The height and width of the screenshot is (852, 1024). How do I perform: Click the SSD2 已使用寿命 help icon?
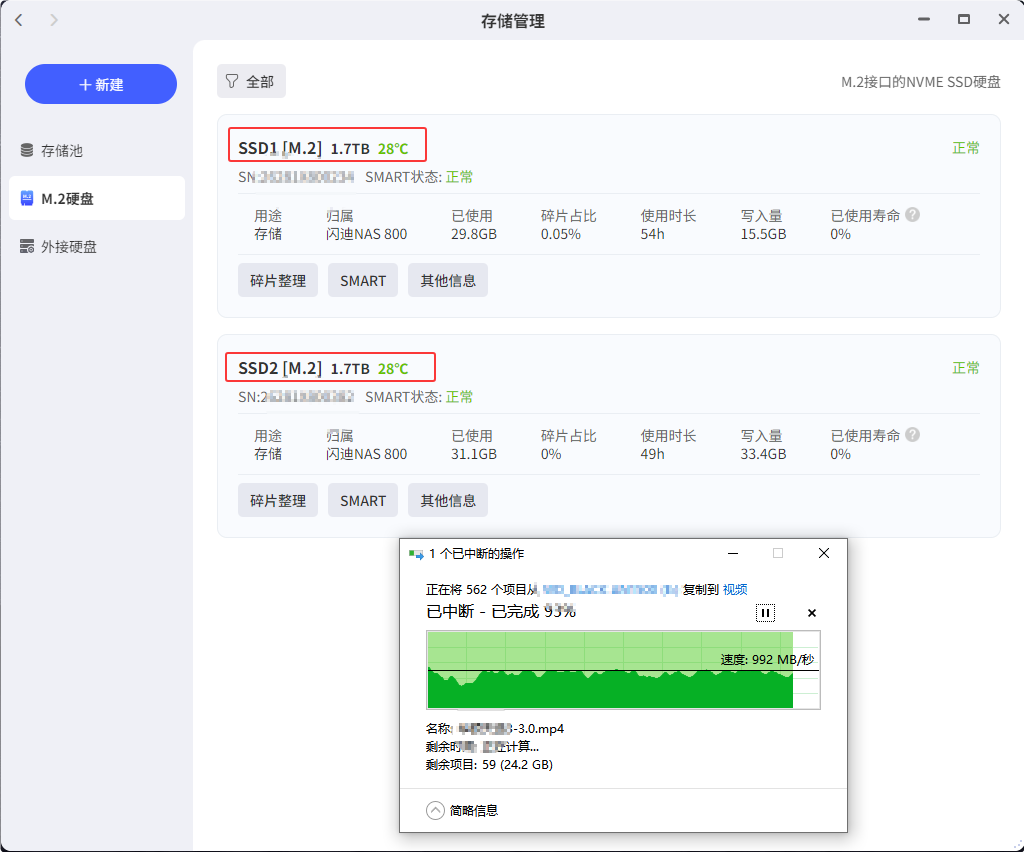coord(913,435)
